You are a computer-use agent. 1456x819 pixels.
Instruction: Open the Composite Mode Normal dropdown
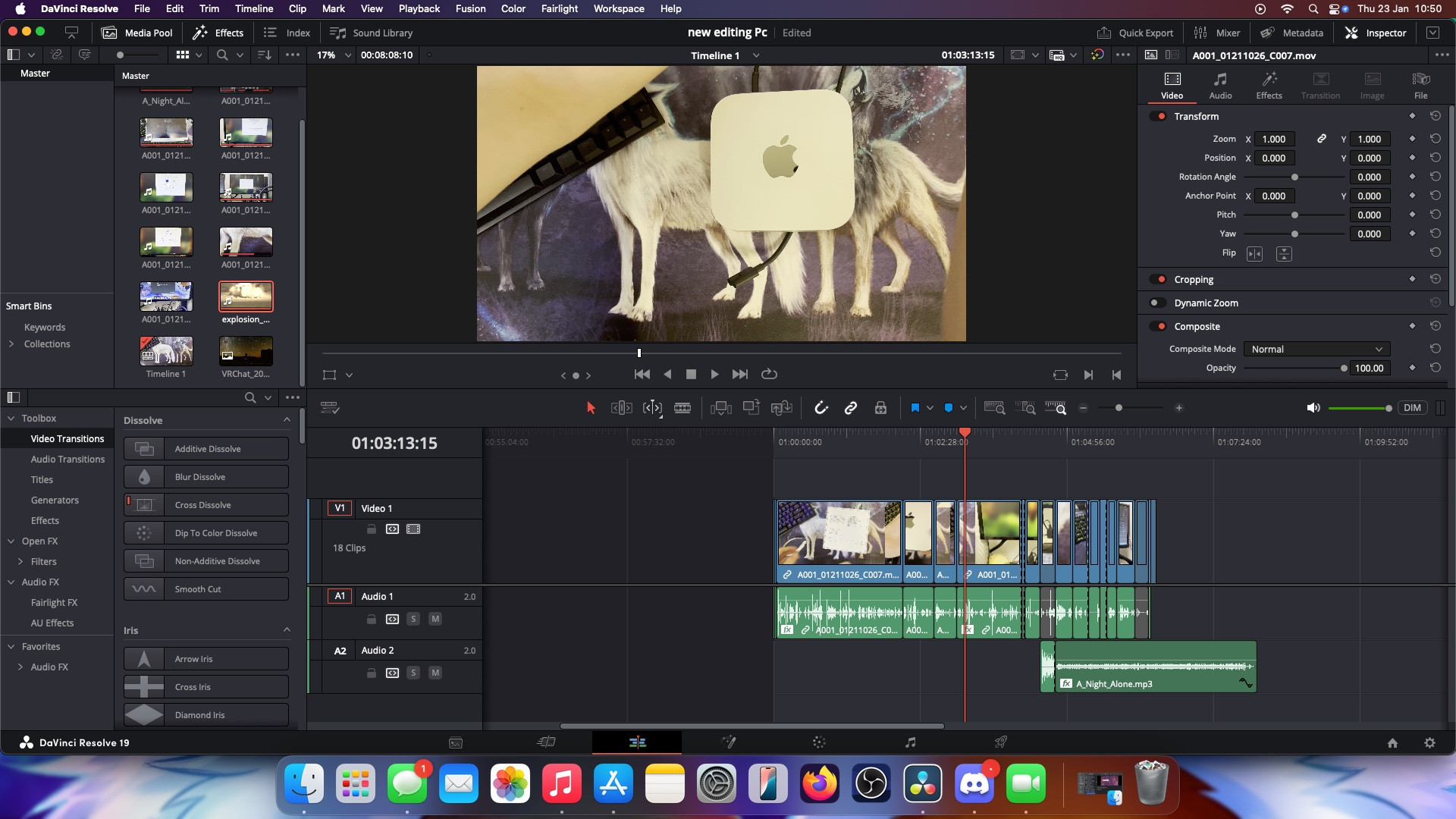1317,349
